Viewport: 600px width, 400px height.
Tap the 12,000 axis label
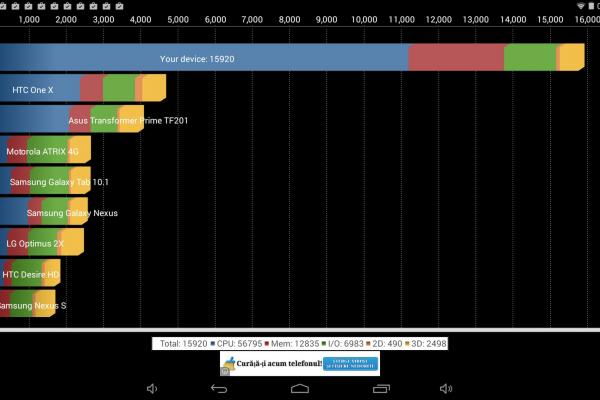pos(439,20)
